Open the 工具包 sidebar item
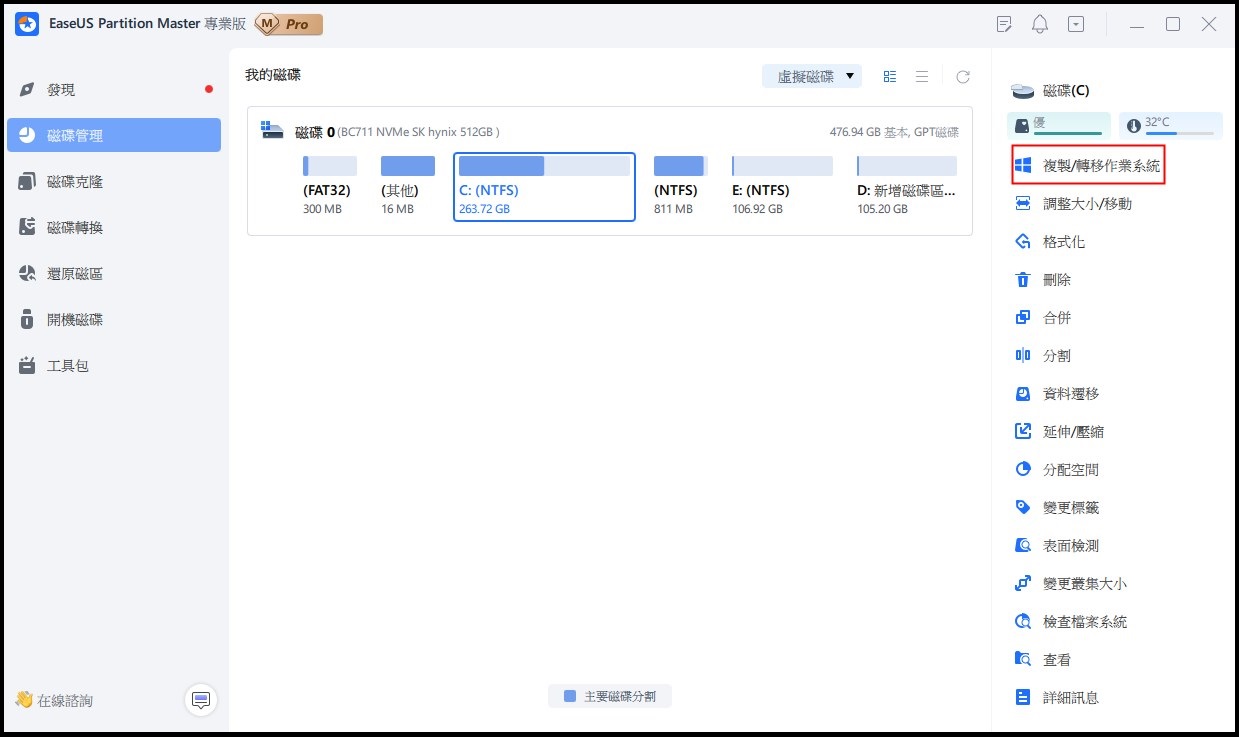This screenshot has height=737, width=1239. [114, 366]
